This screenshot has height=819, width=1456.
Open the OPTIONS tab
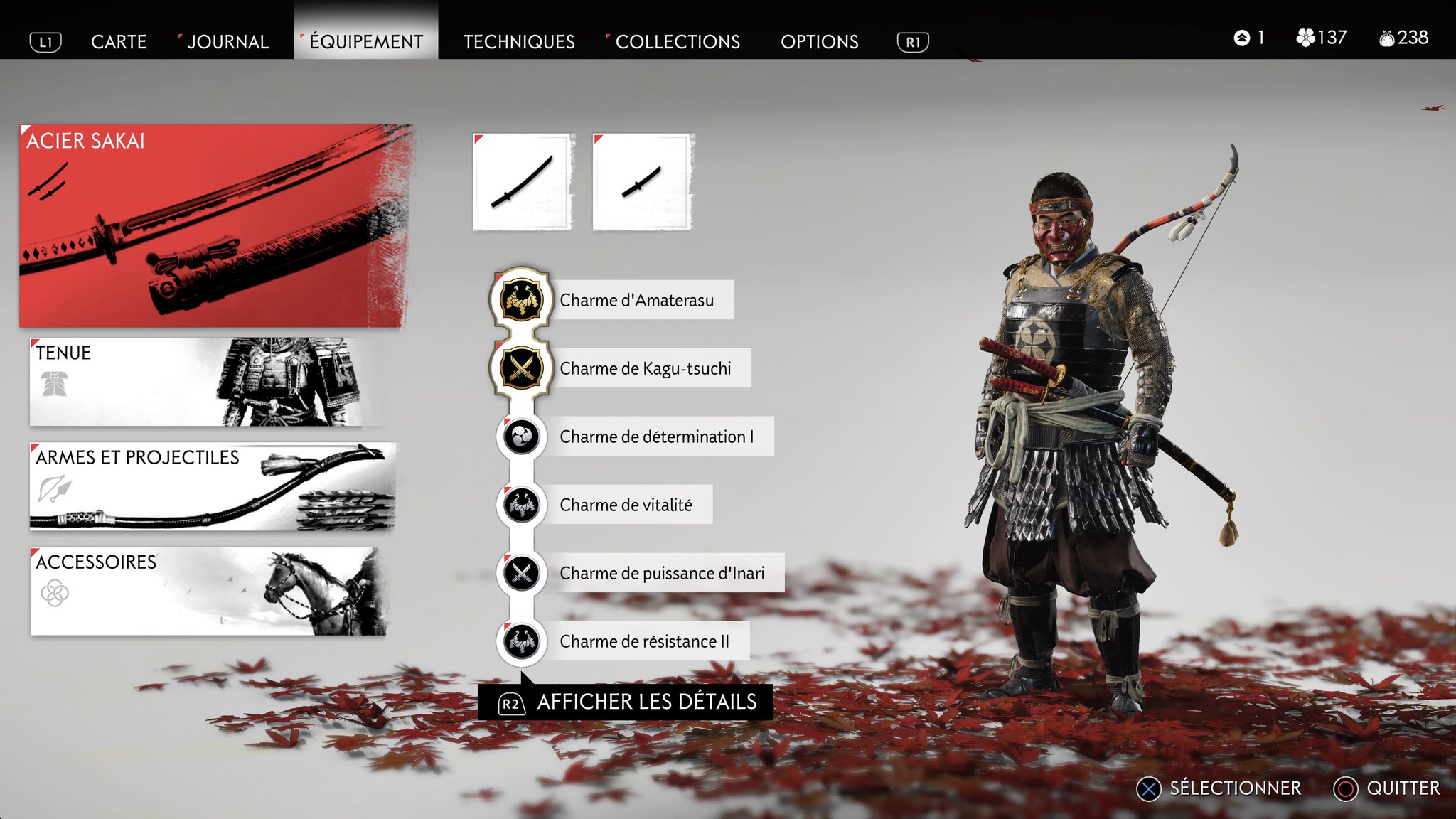[x=820, y=42]
